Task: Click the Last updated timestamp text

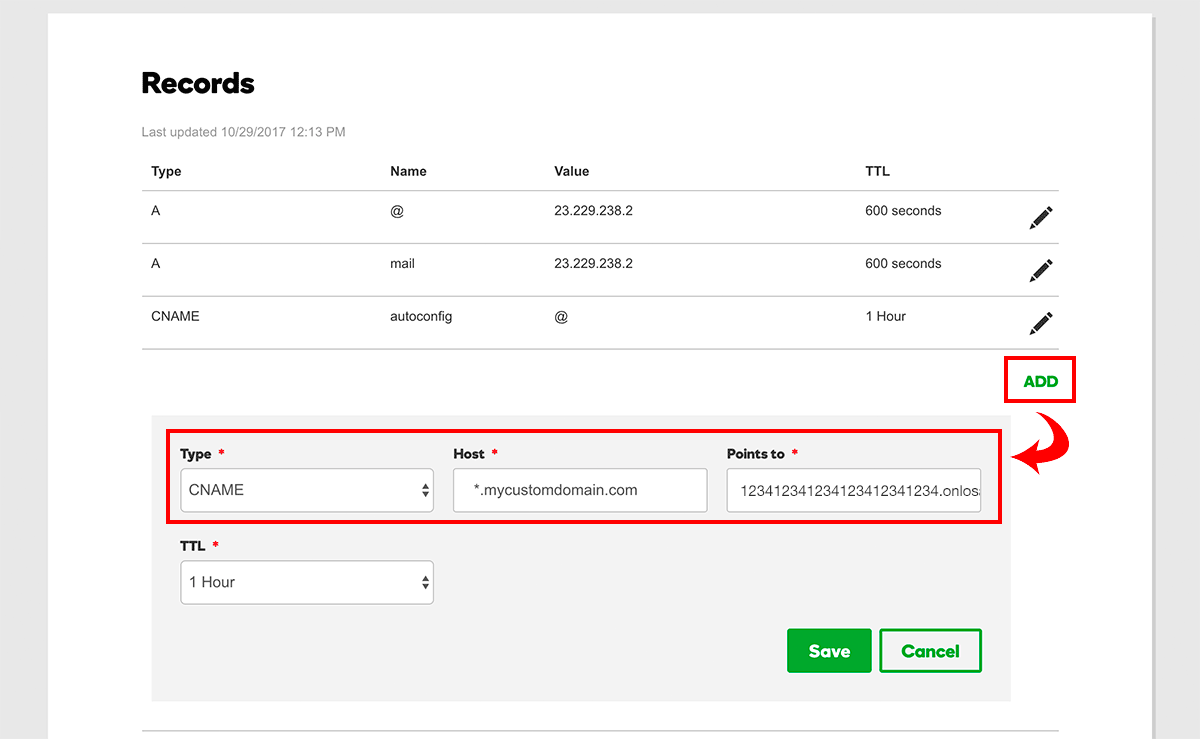Action: tap(243, 131)
